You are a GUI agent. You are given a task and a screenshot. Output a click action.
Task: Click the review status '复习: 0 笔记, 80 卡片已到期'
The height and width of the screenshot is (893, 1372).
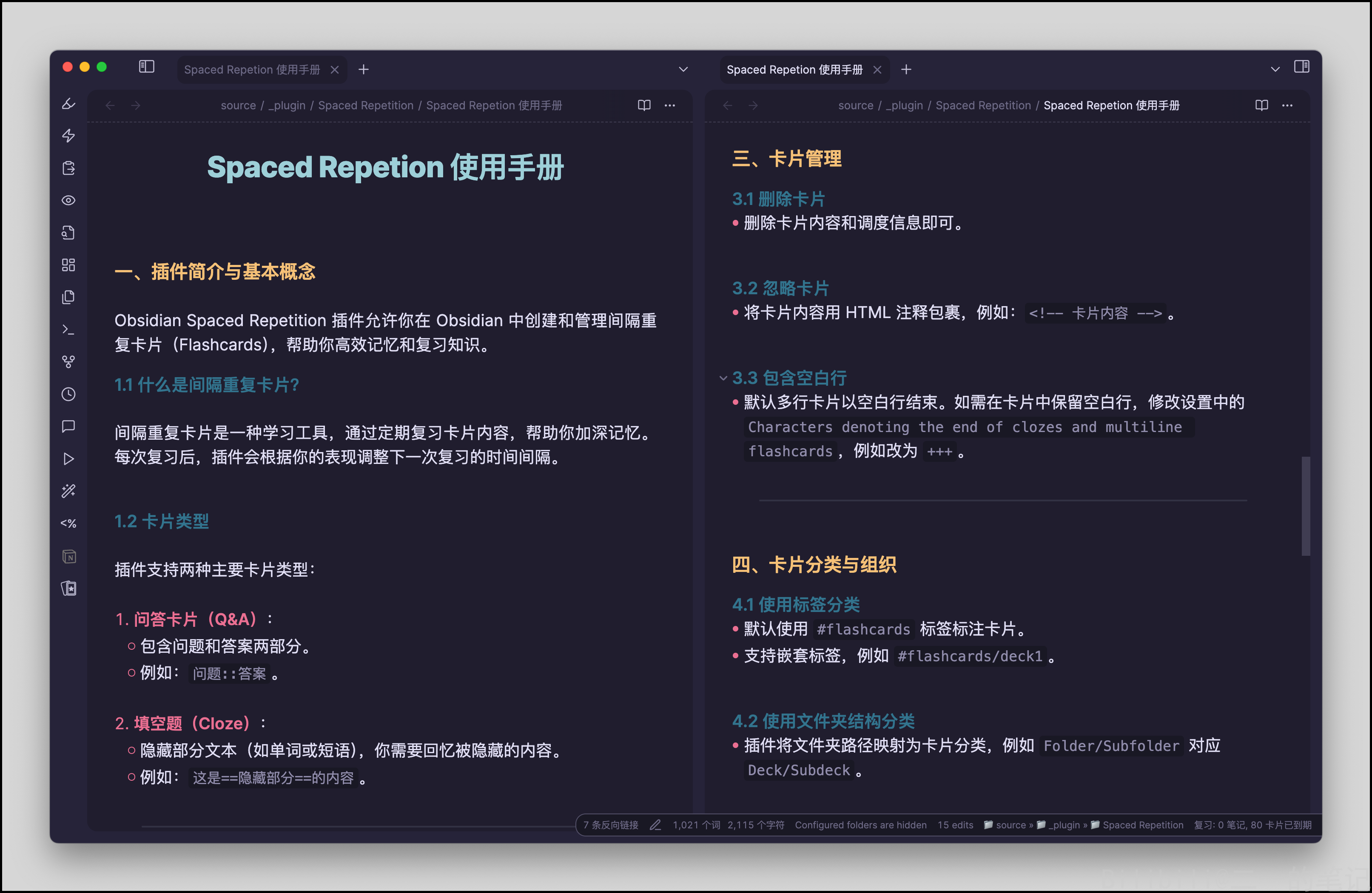[1252, 825]
